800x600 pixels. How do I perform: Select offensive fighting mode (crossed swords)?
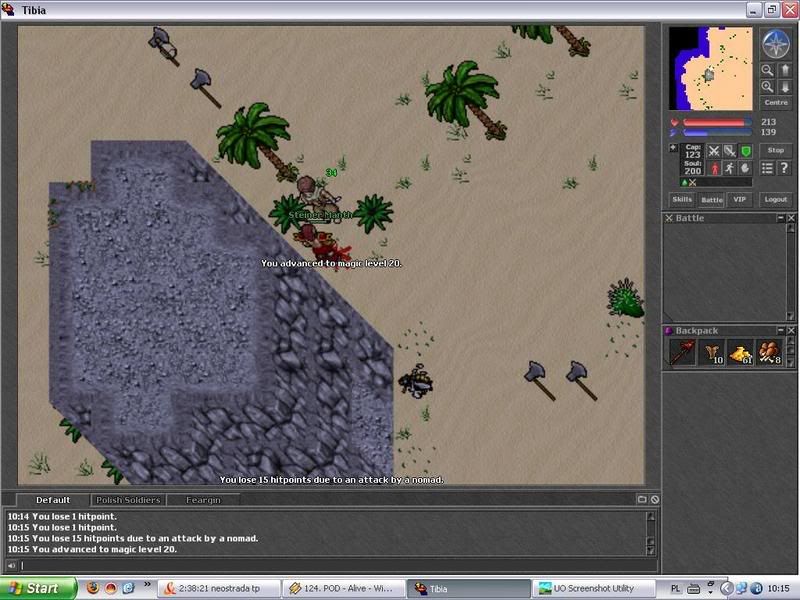(714, 151)
